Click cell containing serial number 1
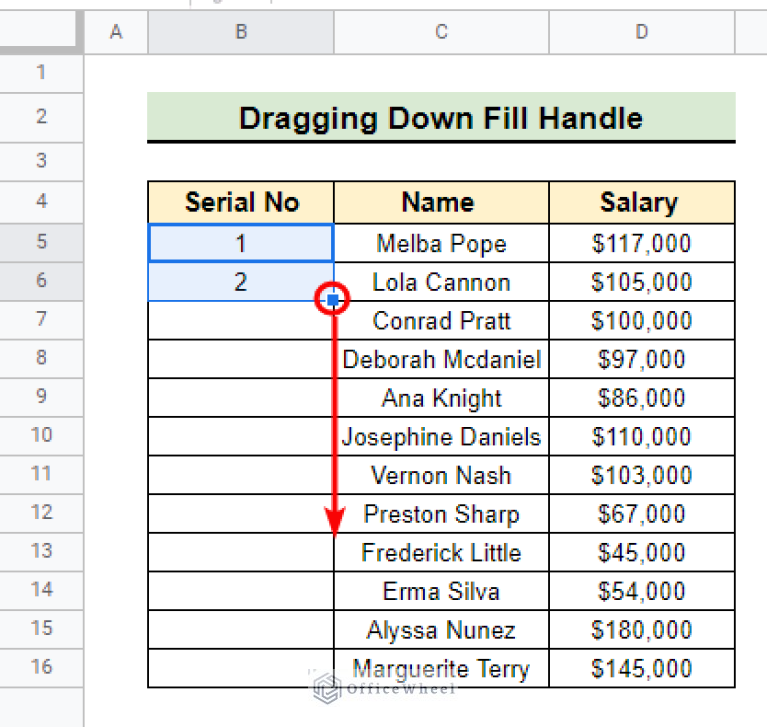767x727 pixels. click(x=241, y=244)
